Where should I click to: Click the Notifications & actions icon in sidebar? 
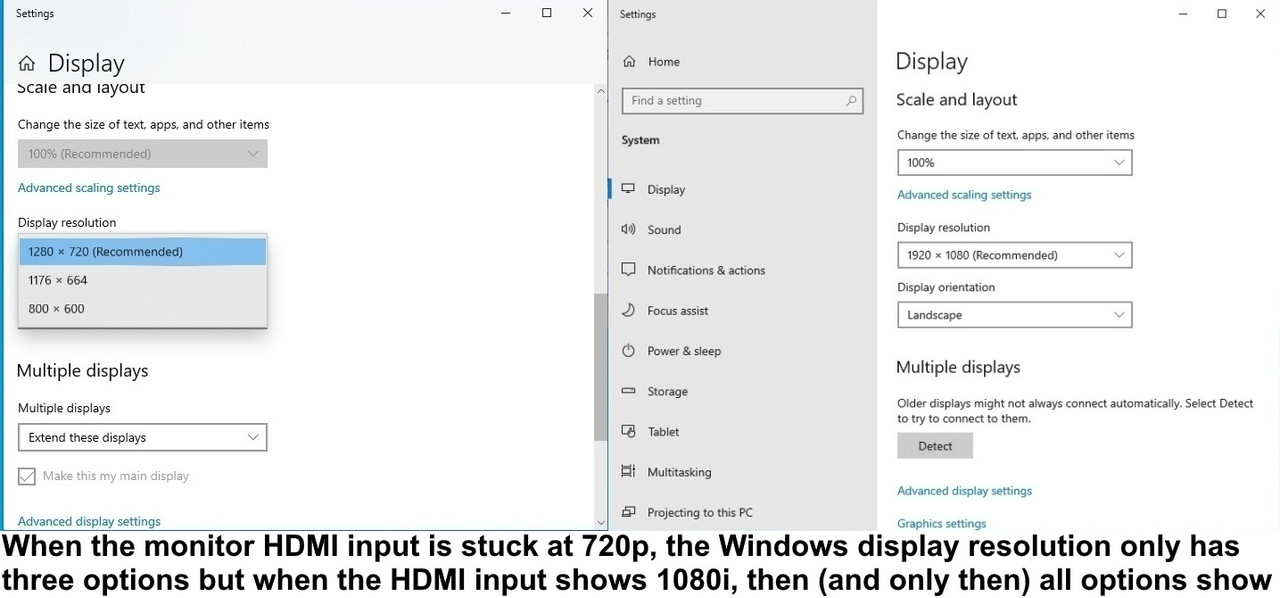[628, 270]
